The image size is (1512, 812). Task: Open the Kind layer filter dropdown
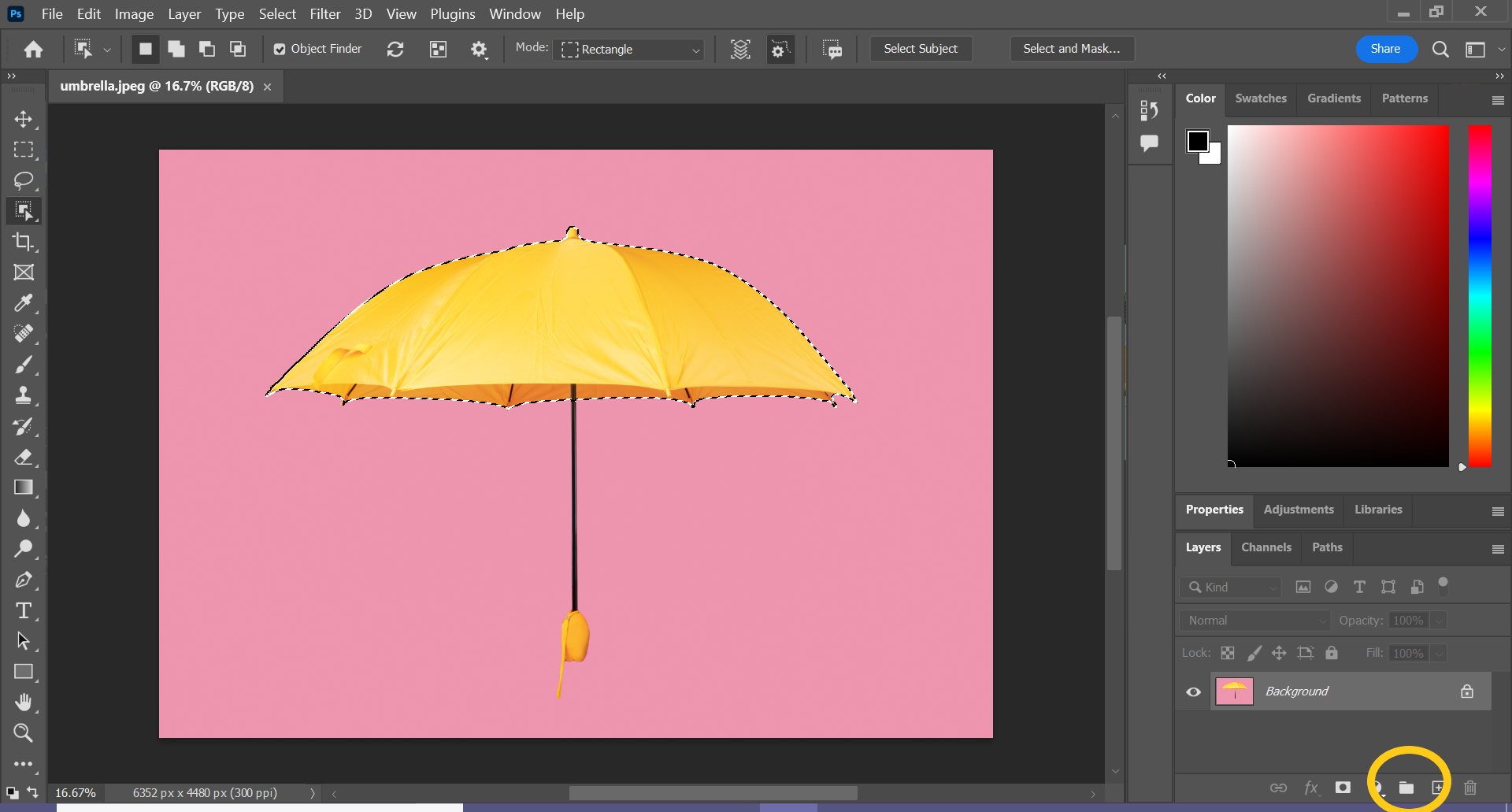[x=1231, y=588]
